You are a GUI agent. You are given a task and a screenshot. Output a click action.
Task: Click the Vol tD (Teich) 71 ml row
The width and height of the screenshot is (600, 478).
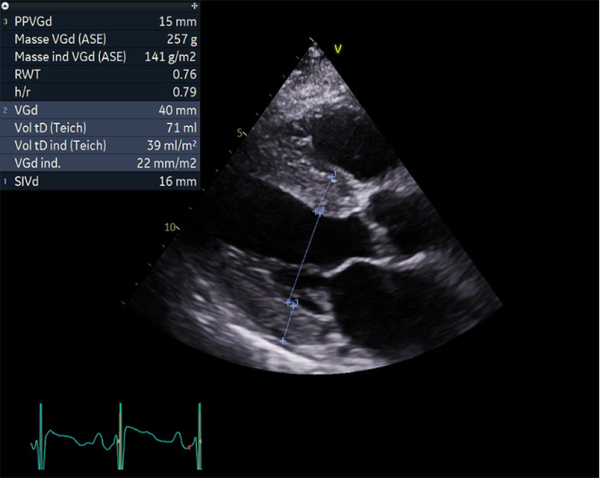click(100, 128)
